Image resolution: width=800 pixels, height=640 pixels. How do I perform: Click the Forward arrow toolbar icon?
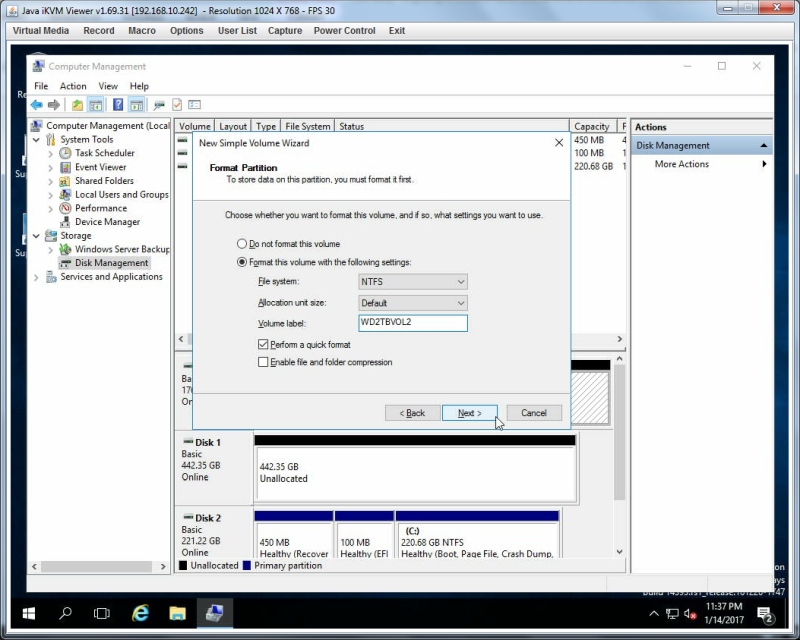(54, 105)
